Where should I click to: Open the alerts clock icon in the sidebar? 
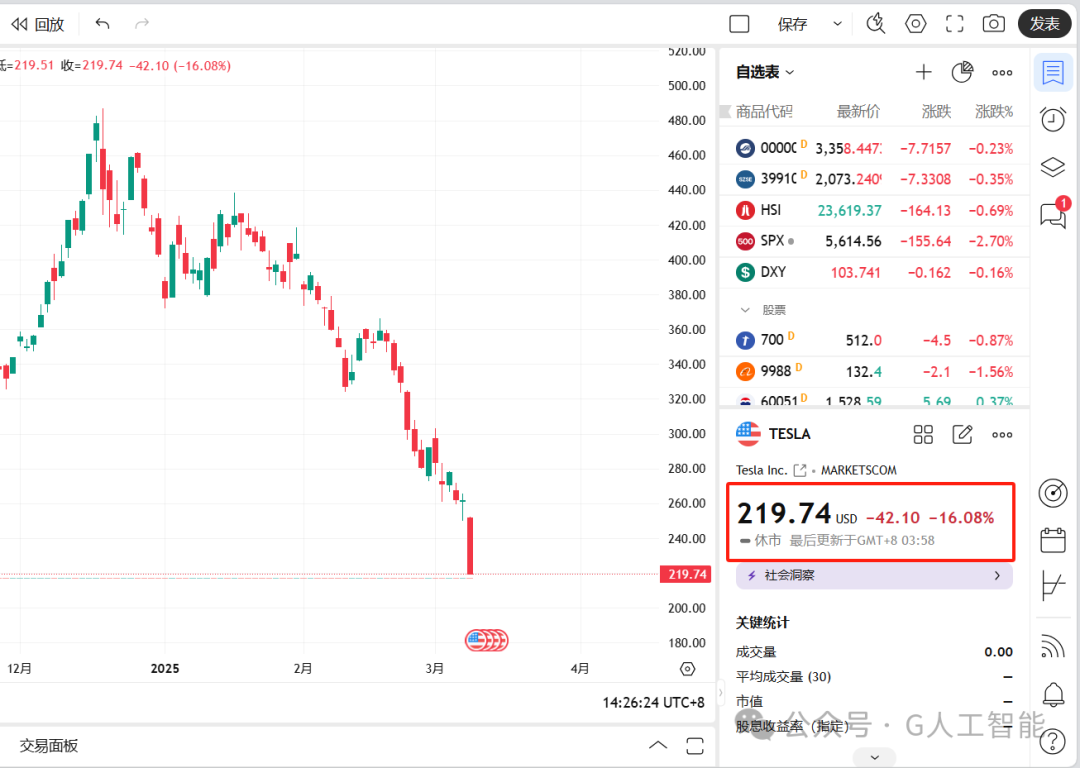(1052, 119)
